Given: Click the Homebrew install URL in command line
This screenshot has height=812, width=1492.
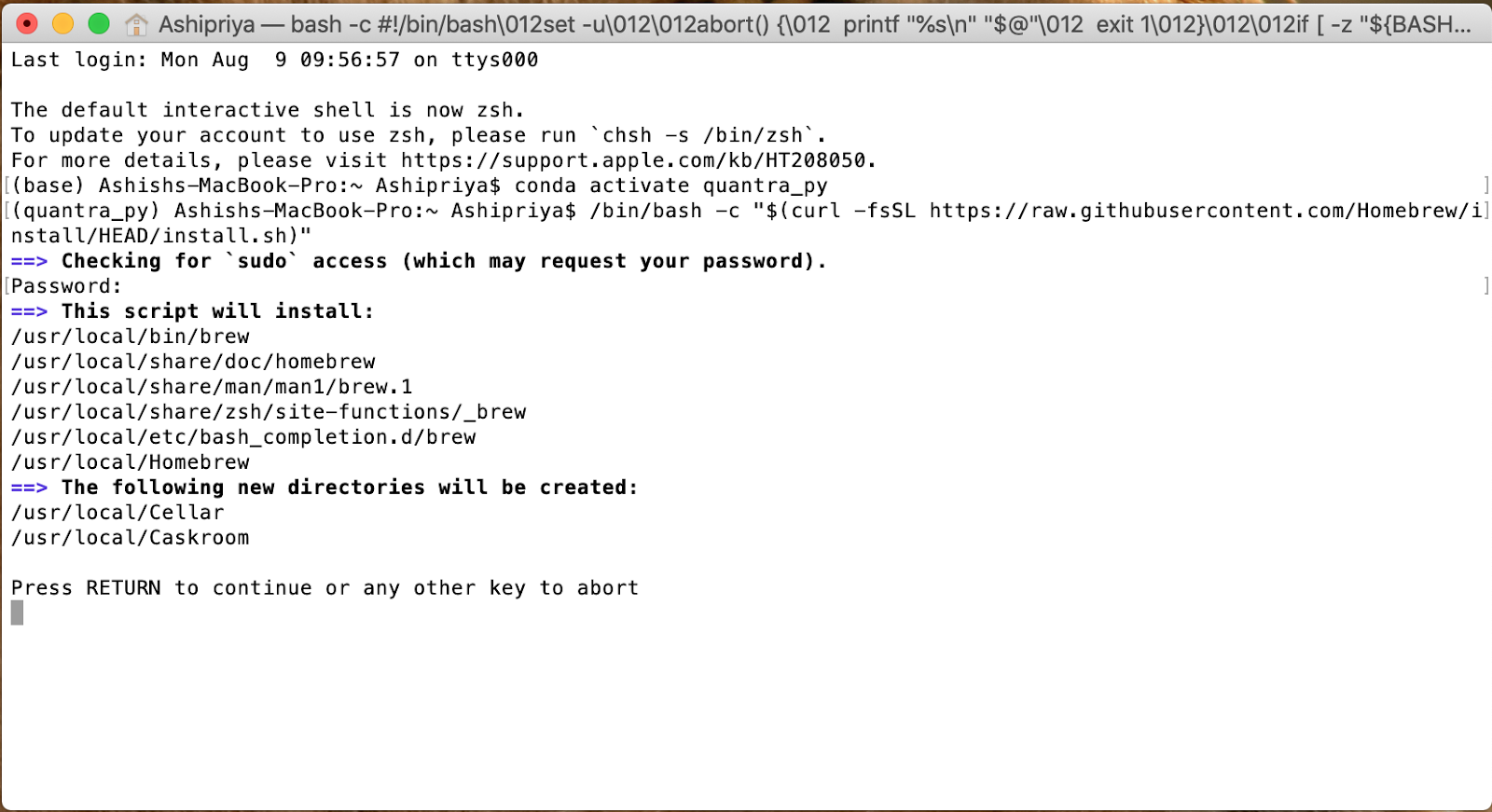Looking at the screenshot, I should coord(1206,211).
